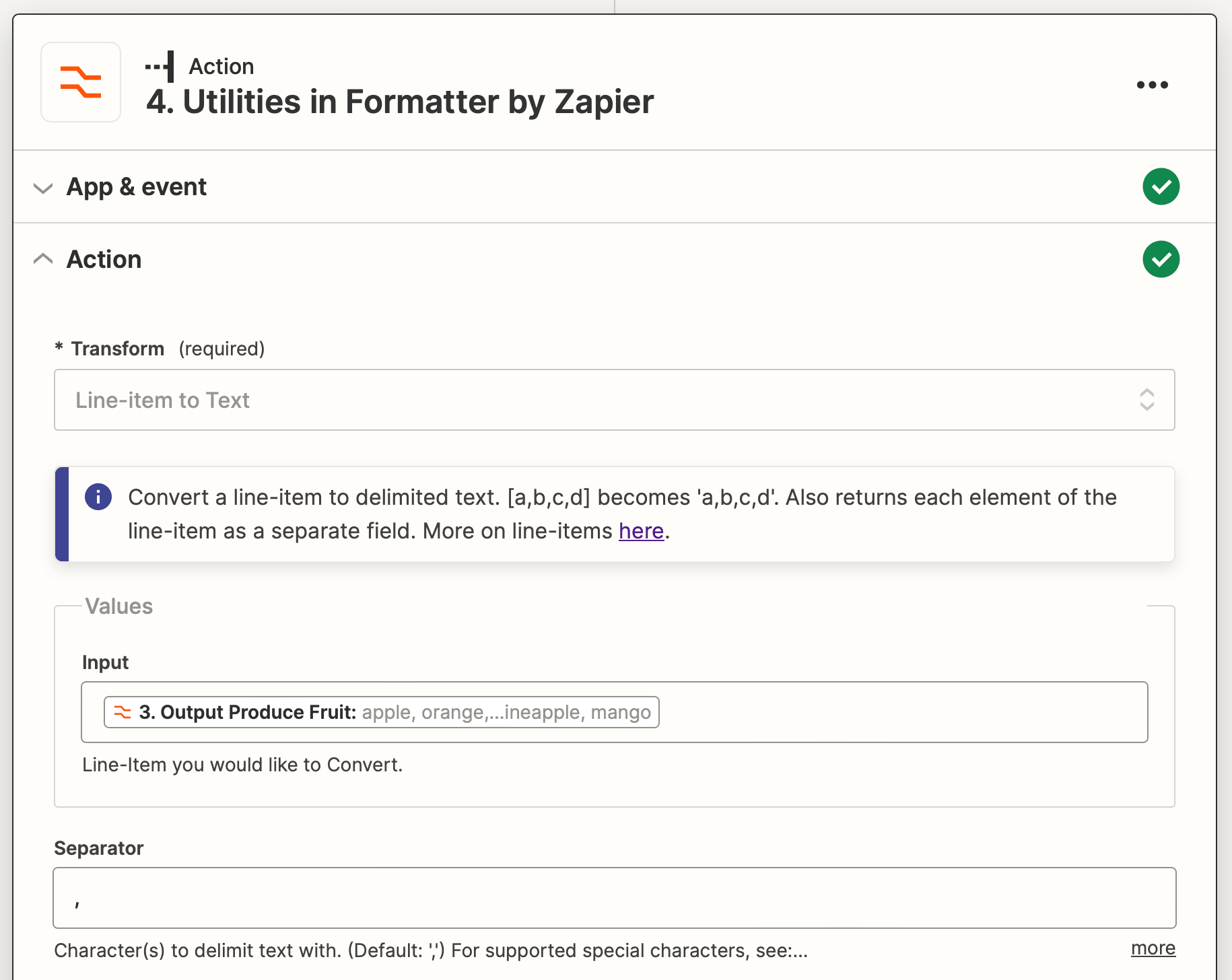The image size is (1232, 980).
Task: Select the Output Produce Fruit data pill
Action: click(x=381, y=711)
